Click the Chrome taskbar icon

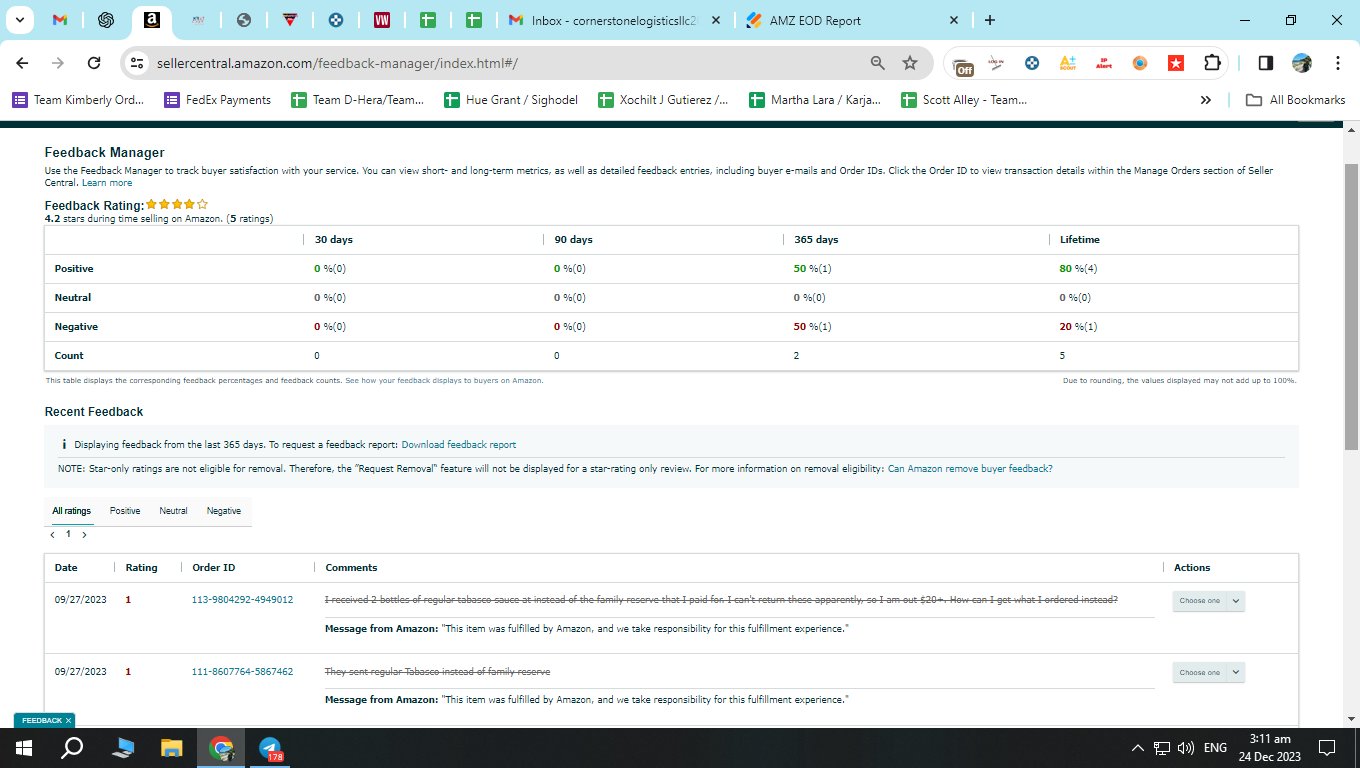pos(221,748)
